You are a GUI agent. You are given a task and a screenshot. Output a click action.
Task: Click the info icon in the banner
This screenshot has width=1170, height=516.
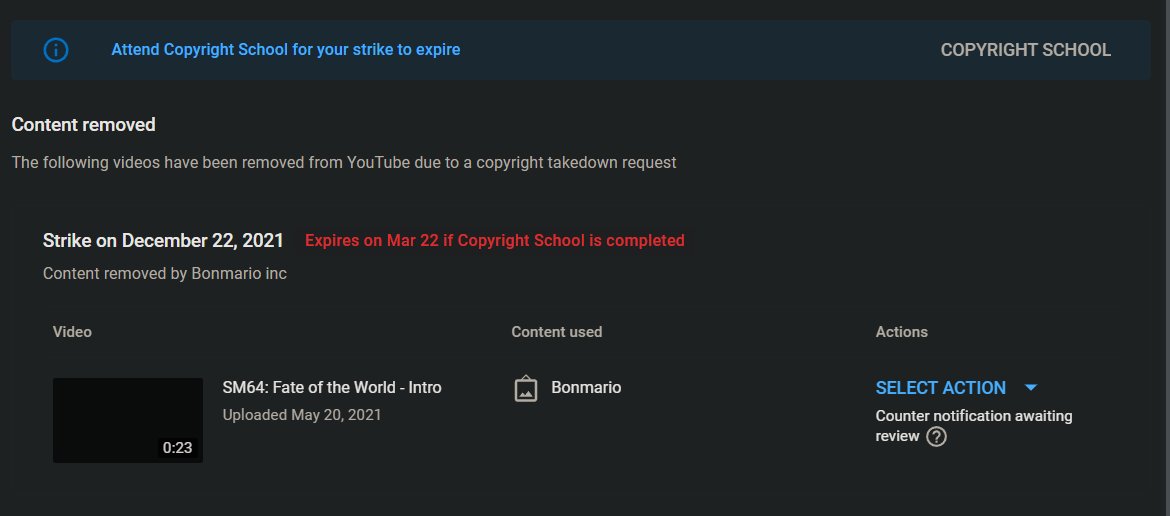point(56,50)
